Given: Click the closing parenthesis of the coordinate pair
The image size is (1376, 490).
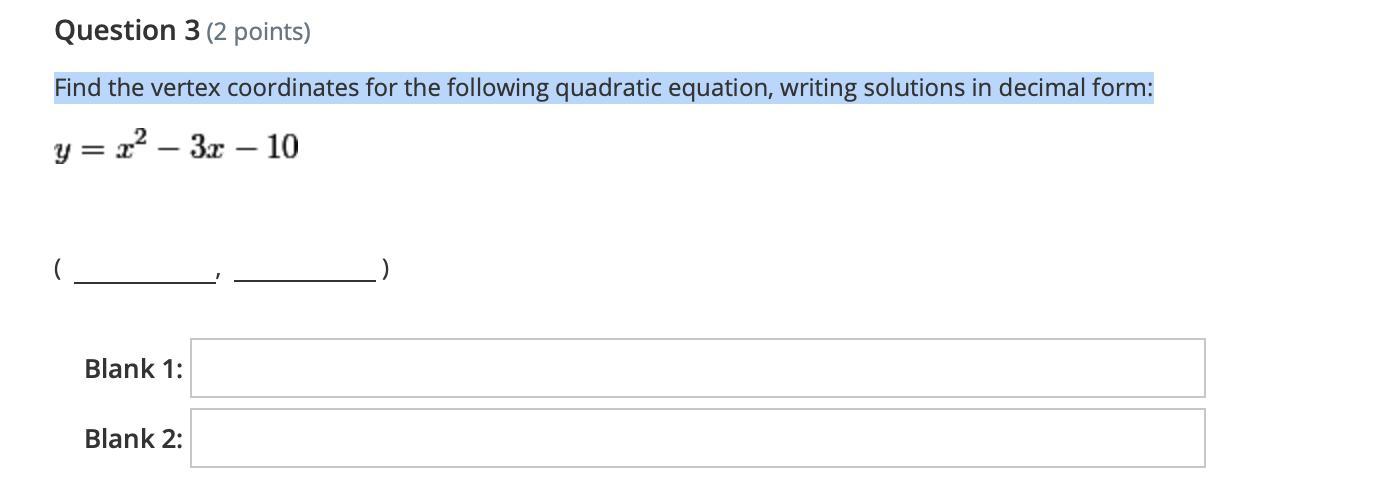Looking at the screenshot, I should pyautogui.click(x=386, y=269).
